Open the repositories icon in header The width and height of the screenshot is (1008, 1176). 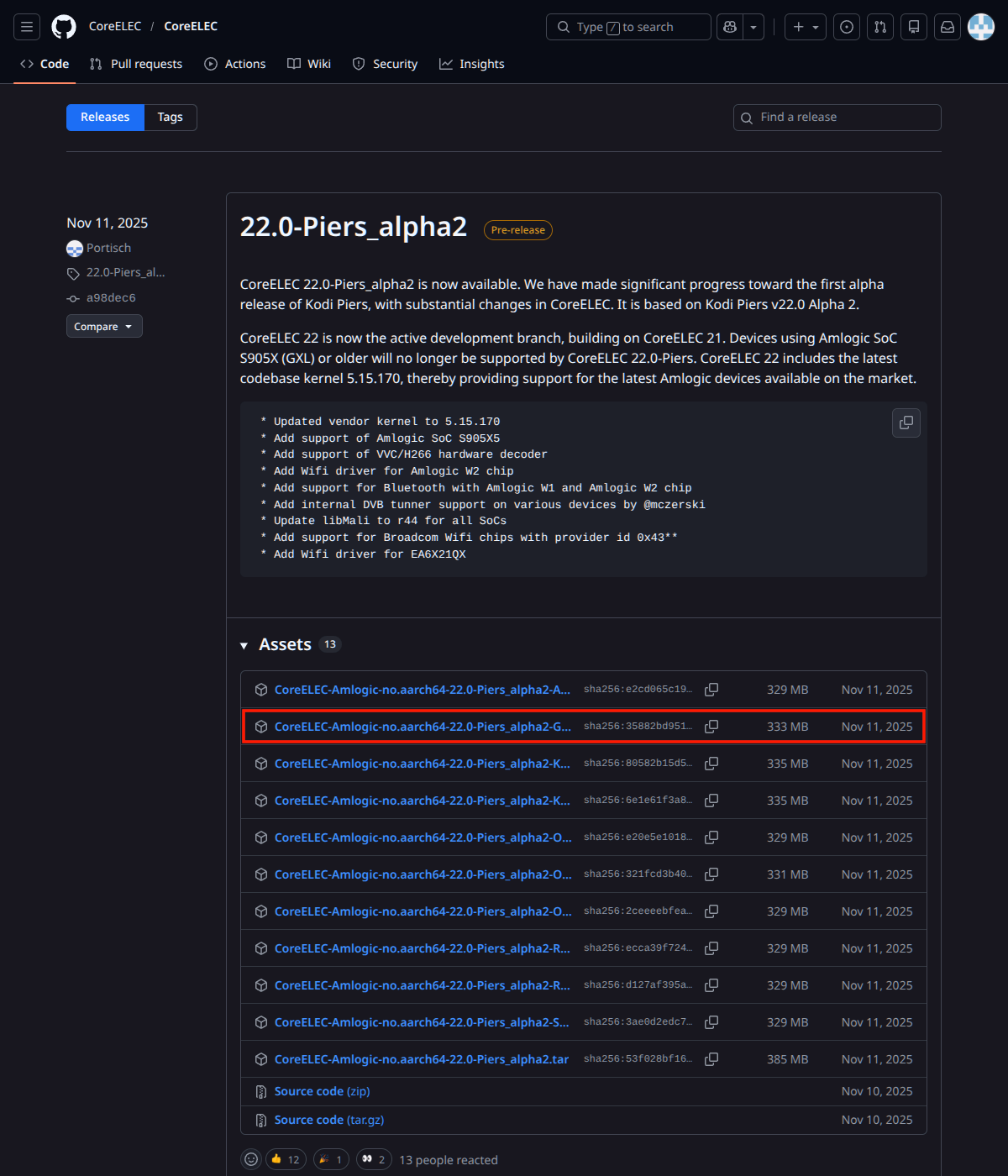coord(914,27)
